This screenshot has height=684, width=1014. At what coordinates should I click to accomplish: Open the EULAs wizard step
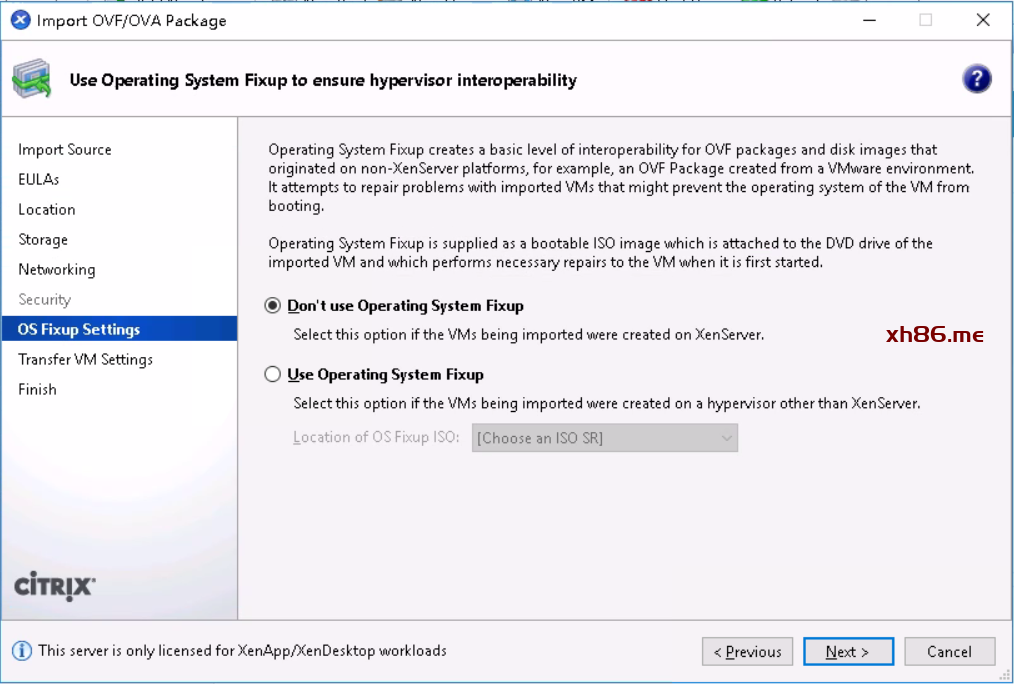(x=39, y=180)
